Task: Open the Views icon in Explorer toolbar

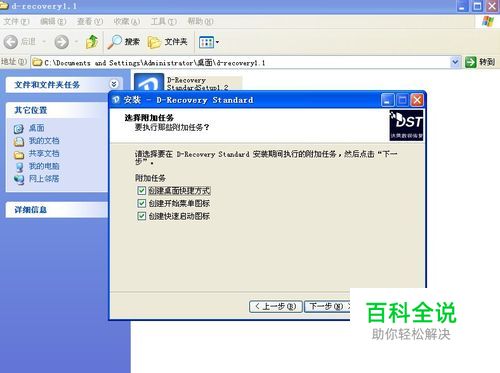Action: [x=206, y=42]
